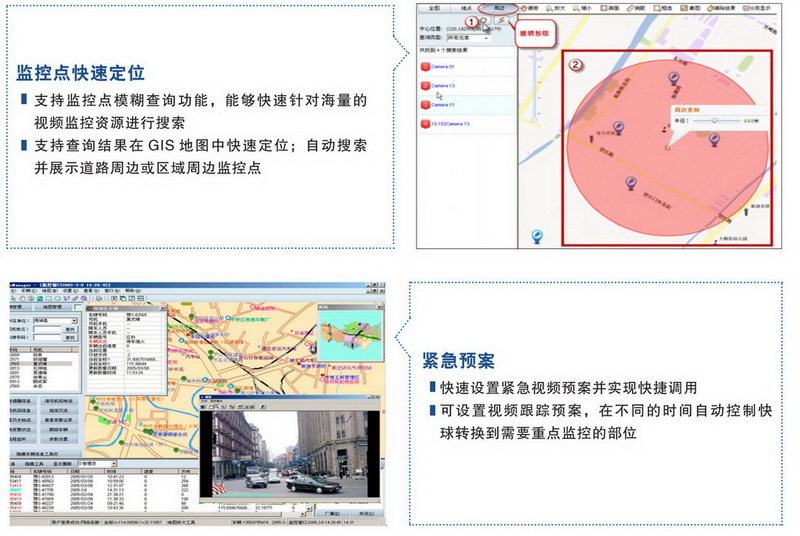Click 查找 button beside plate number field
The width and height of the screenshot is (800, 536).
click(x=70, y=338)
